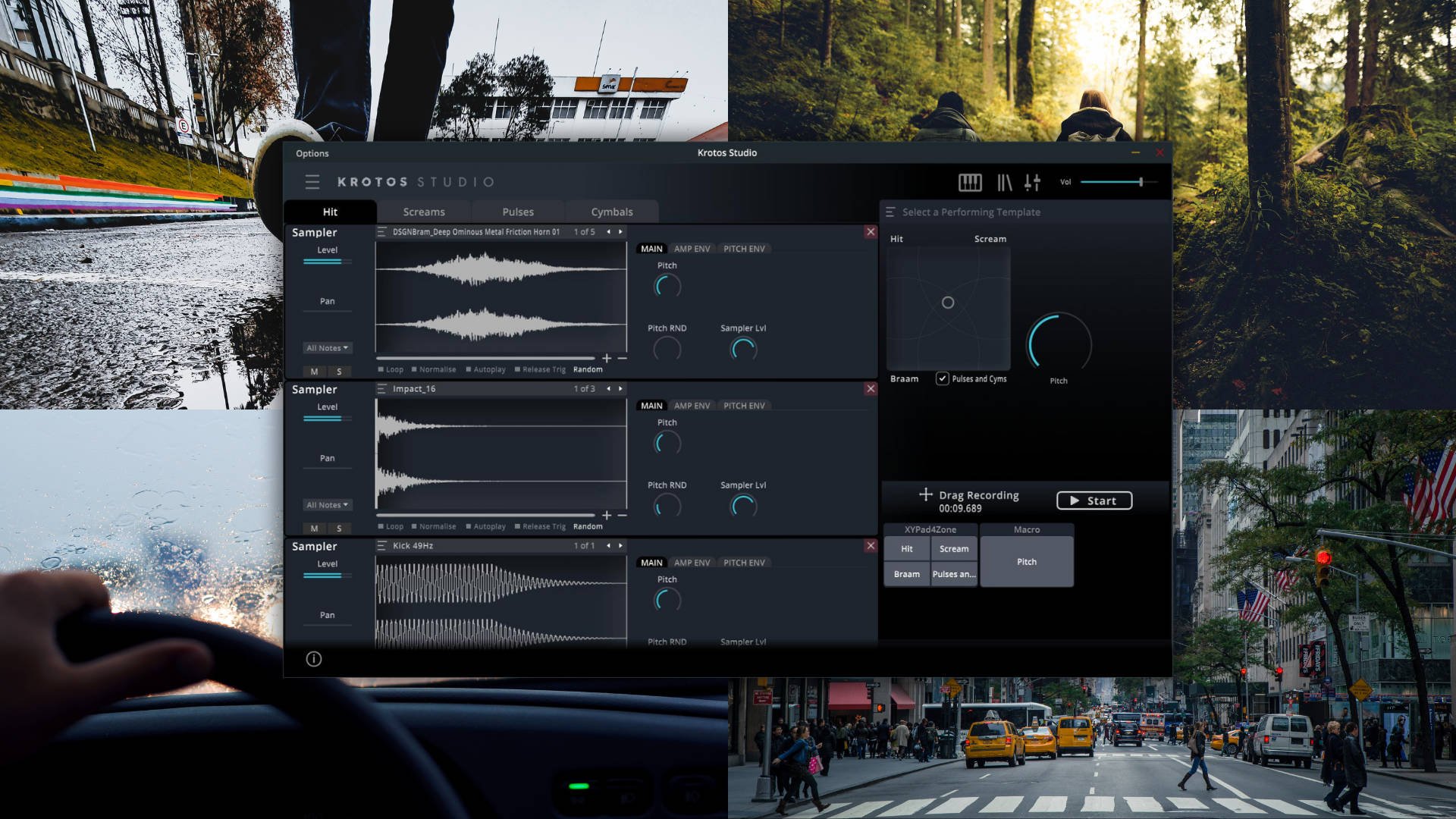Open the mixer sliders icon

click(1032, 182)
